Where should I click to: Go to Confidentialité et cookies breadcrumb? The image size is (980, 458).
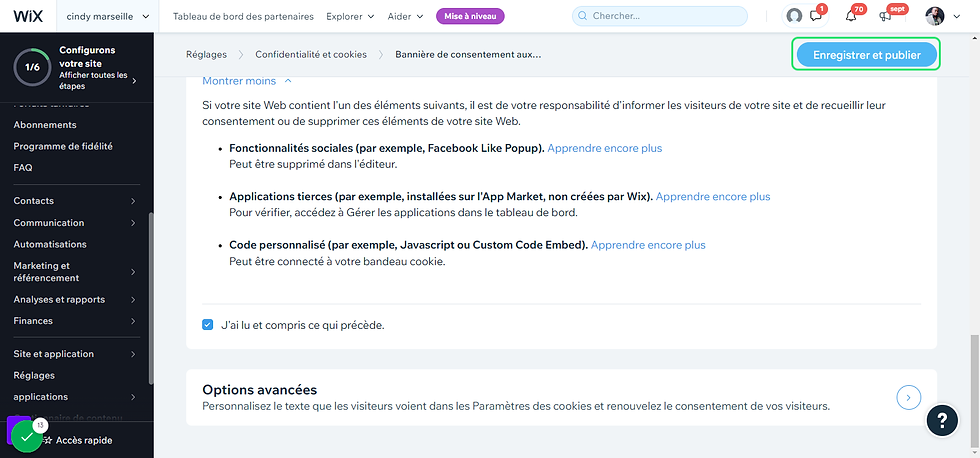pos(311,54)
